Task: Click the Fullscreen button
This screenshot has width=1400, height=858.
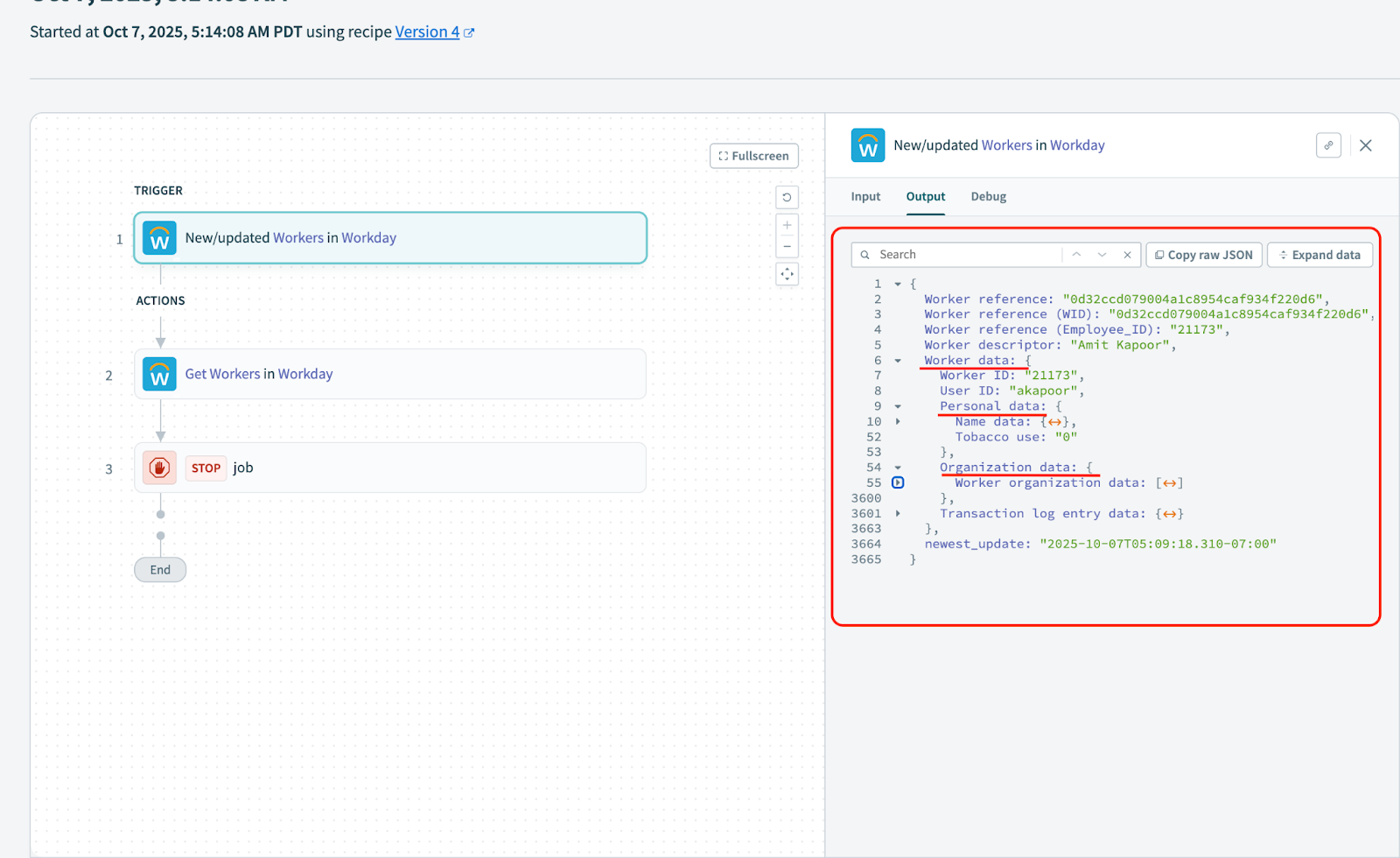Action: [x=754, y=156]
